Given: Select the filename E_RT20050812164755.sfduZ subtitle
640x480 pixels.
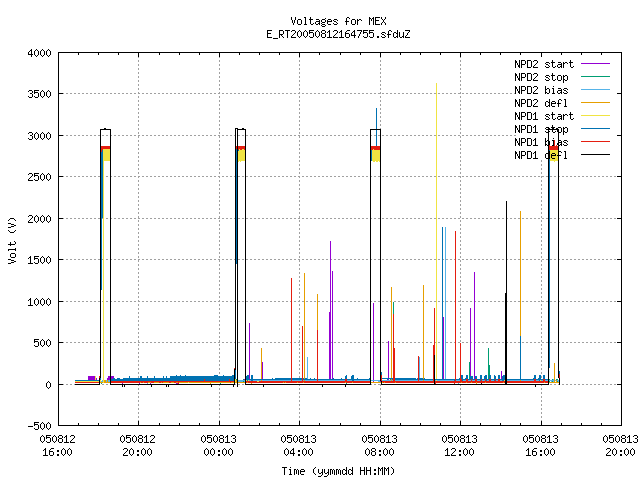Looking at the screenshot, I should [338, 34].
